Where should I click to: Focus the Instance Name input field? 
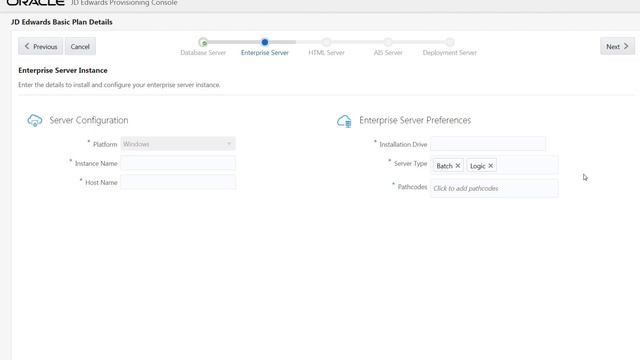point(178,163)
